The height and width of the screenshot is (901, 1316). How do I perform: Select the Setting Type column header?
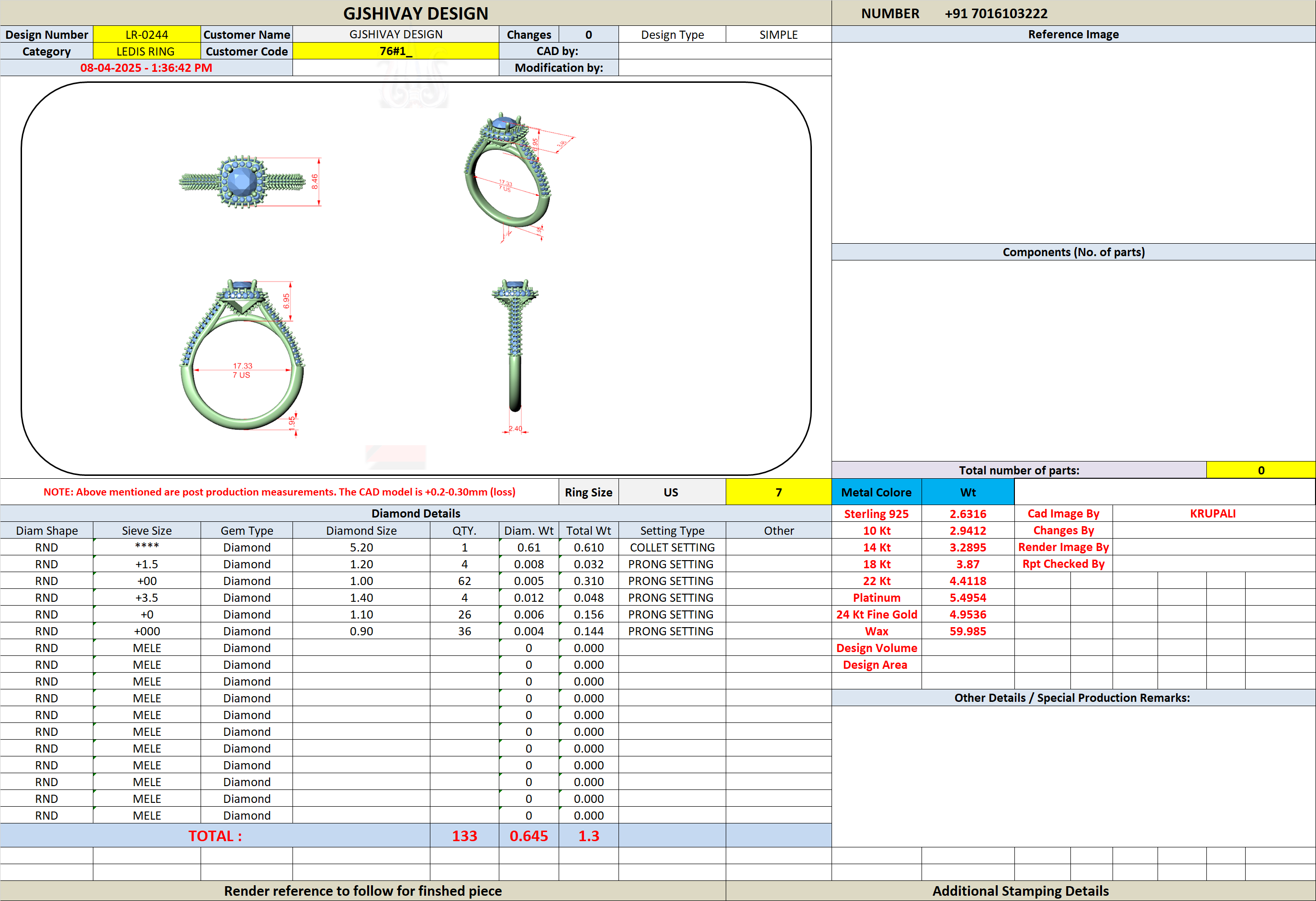point(672,530)
